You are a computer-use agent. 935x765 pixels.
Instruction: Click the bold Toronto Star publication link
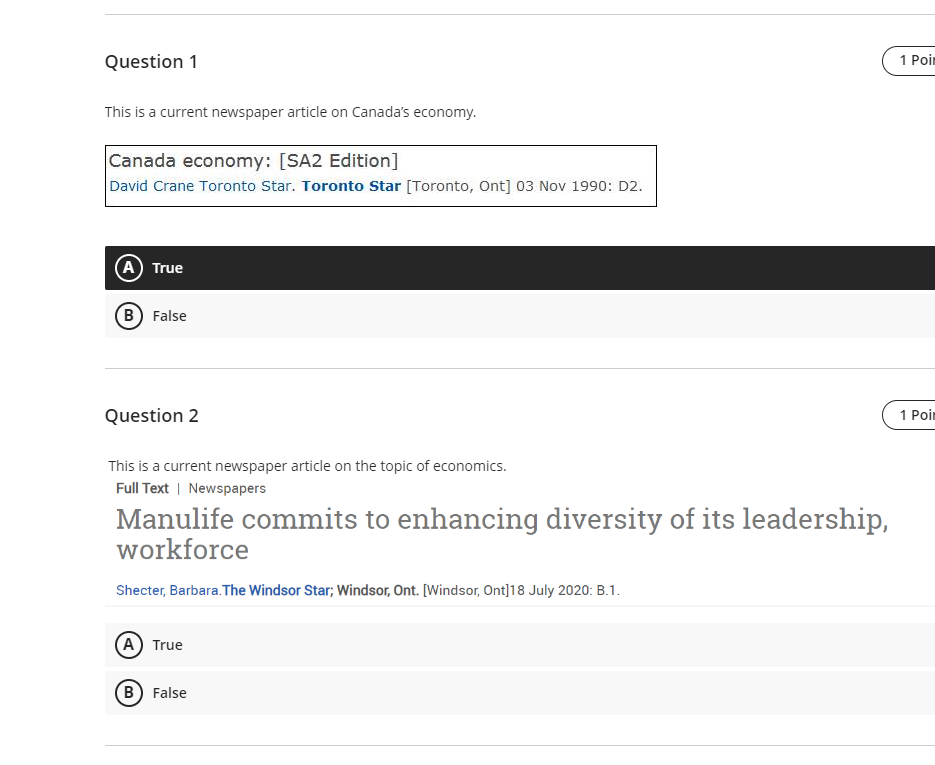(x=351, y=186)
